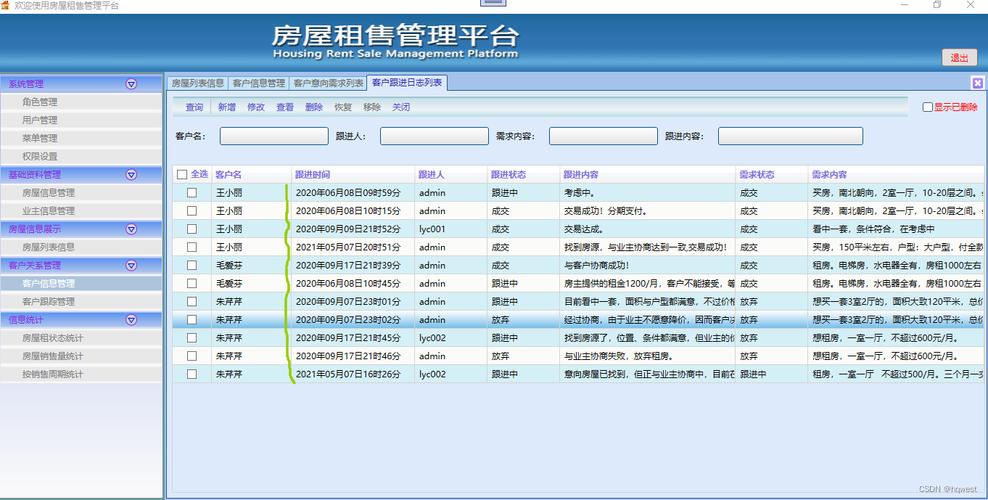This screenshot has height=500, width=988.
Task: Focus the 跟进内容 search field
Action: pos(790,136)
